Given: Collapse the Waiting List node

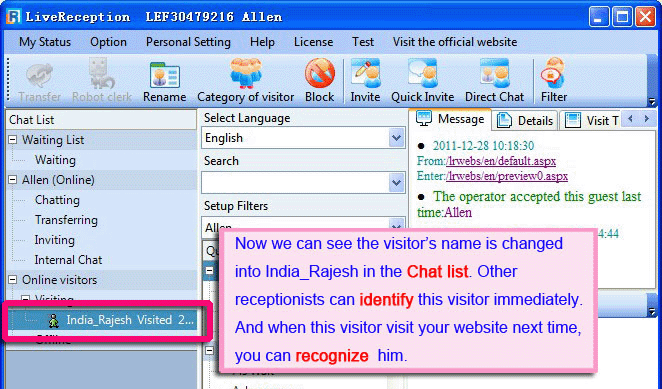Looking at the screenshot, I should (x=13, y=140).
